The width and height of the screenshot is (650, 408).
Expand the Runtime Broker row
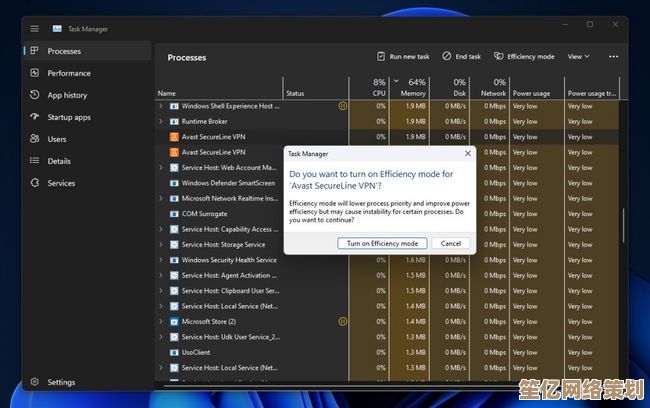coord(161,121)
